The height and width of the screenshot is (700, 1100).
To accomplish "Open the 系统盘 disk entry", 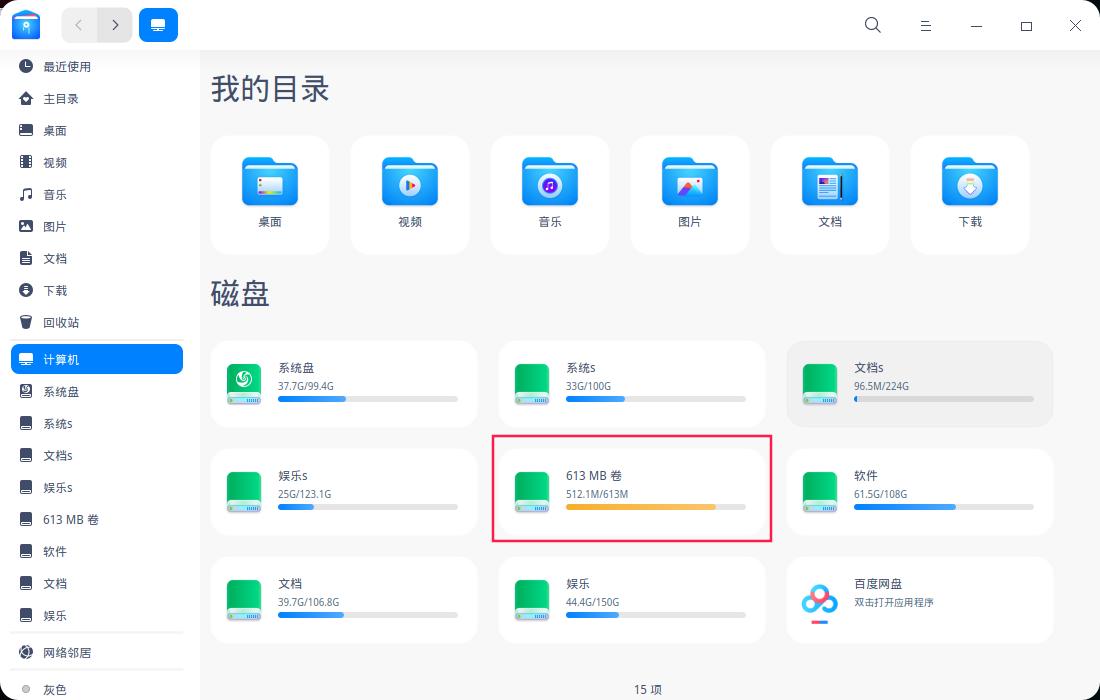I will point(343,383).
